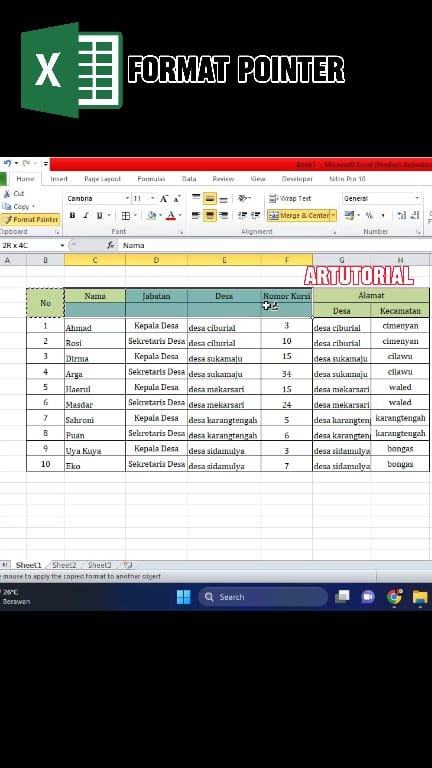Screen dimensions: 432x768
Task: Click Align Text Left icon
Action: (196, 216)
